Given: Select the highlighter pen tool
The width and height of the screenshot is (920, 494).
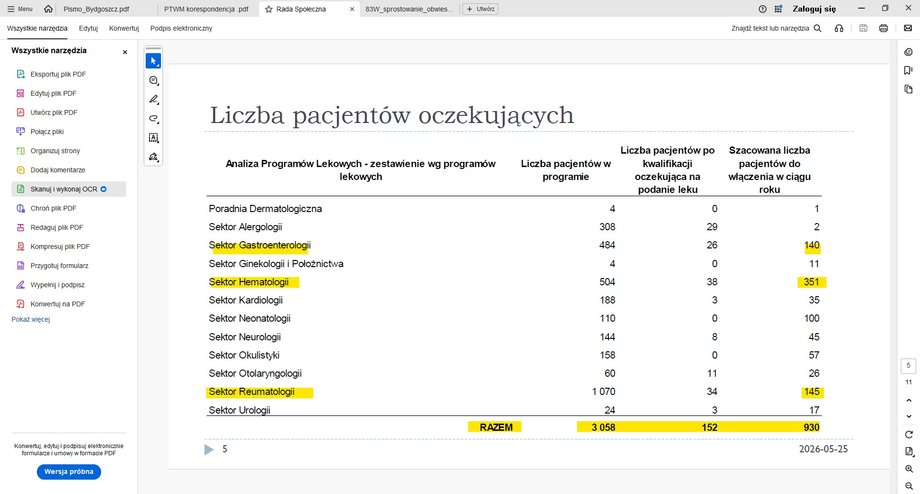Looking at the screenshot, I should pyautogui.click(x=153, y=99).
